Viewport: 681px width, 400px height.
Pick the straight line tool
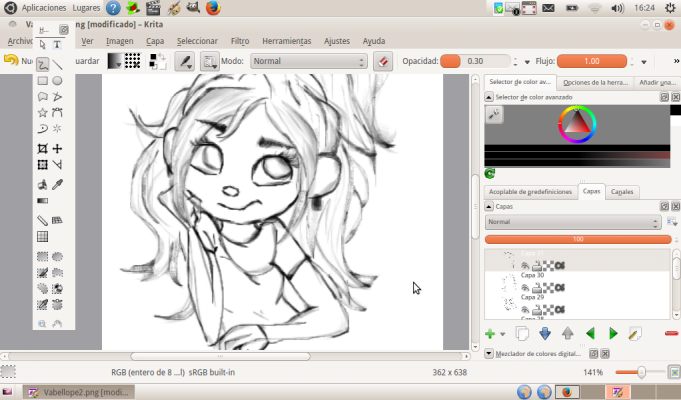(x=57, y=65)
